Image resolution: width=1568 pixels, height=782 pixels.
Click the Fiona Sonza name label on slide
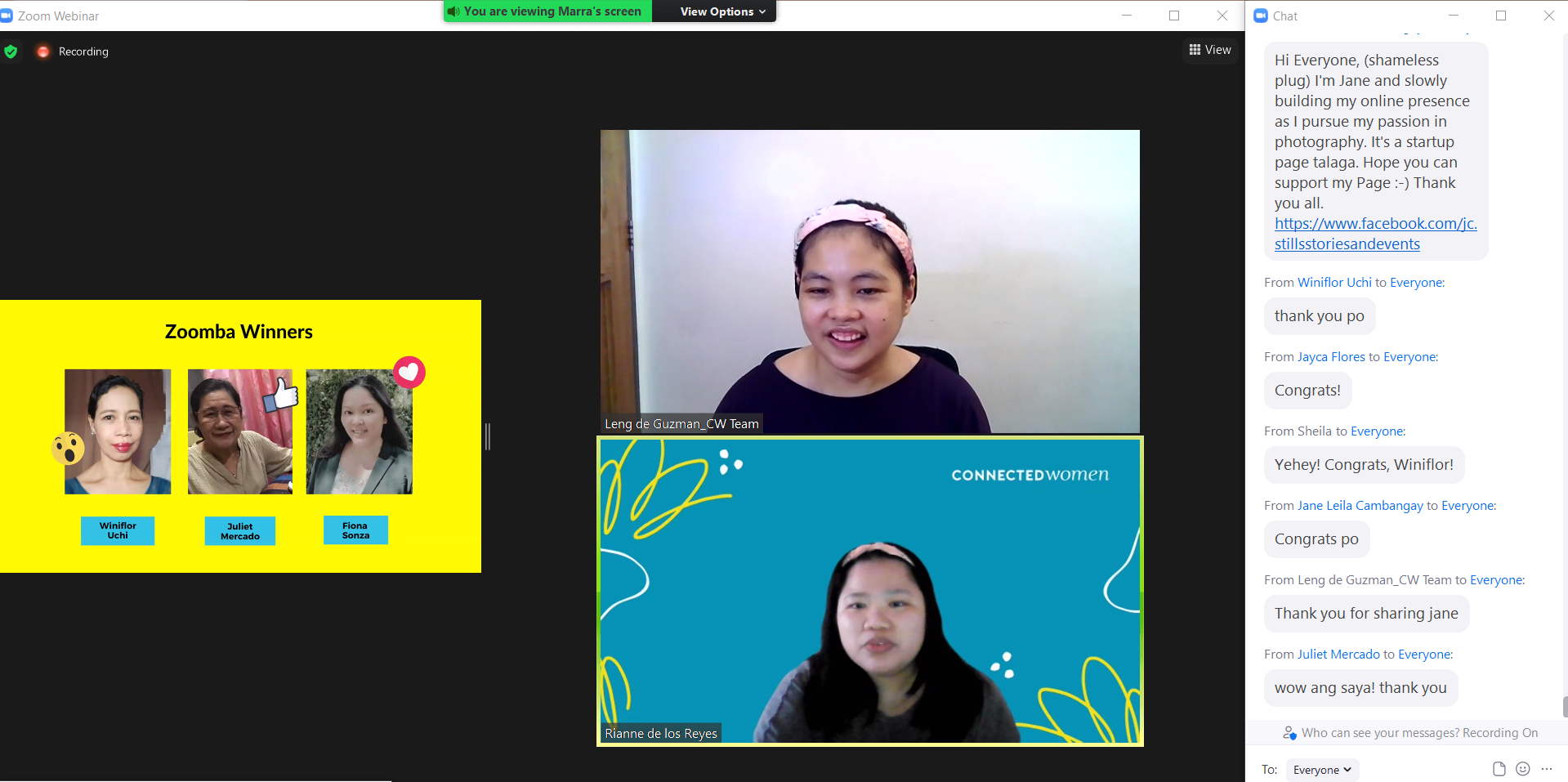click(355, 530)
